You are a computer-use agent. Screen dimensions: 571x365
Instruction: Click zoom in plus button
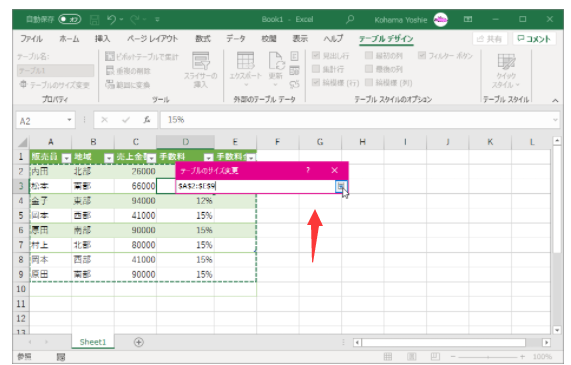pyautogui.click(x=523, y=357)
